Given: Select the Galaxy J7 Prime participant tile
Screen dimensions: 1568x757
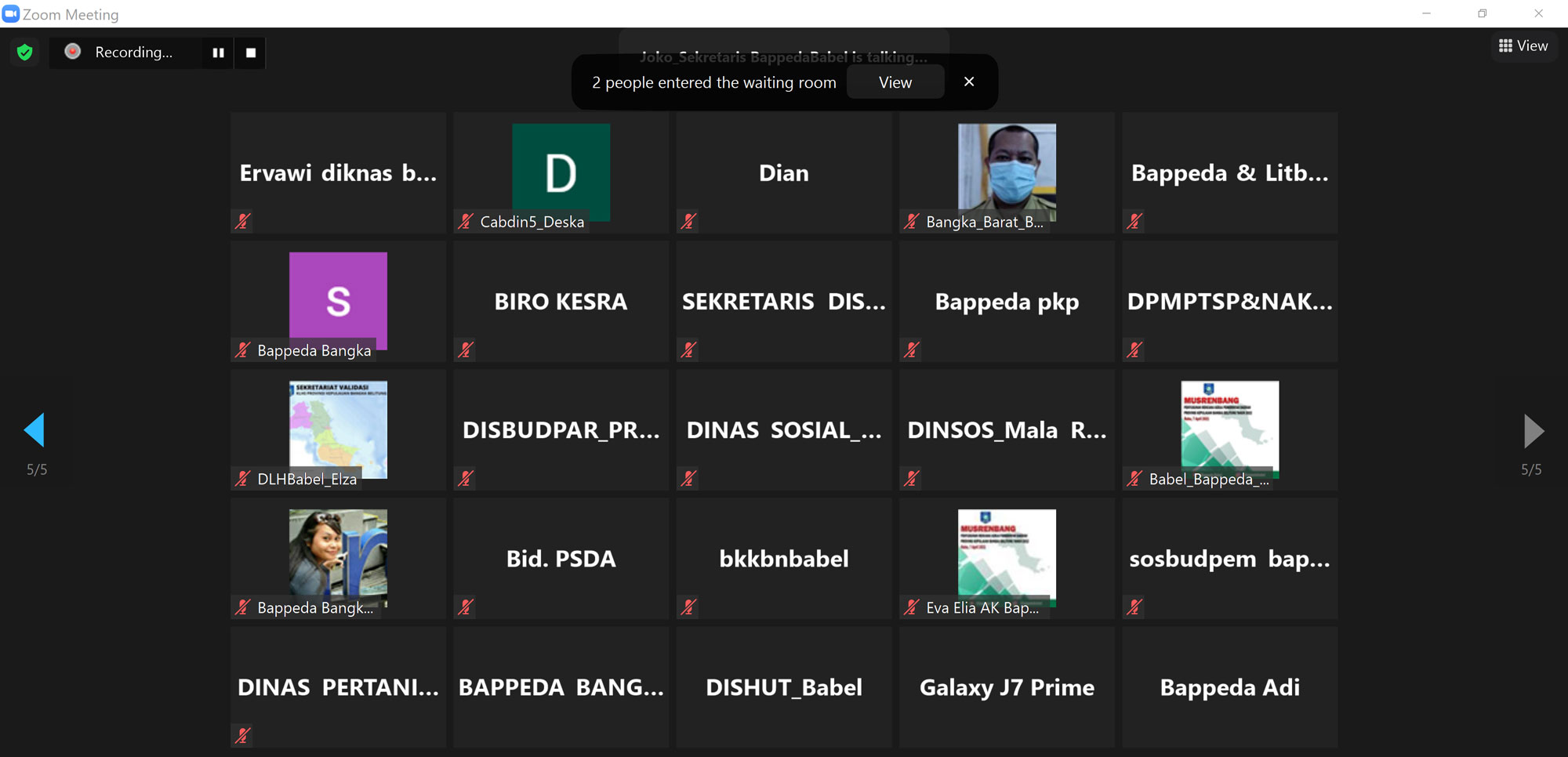Looking at the screenshot, I should pyautogui.click(x=1007, y=687).
